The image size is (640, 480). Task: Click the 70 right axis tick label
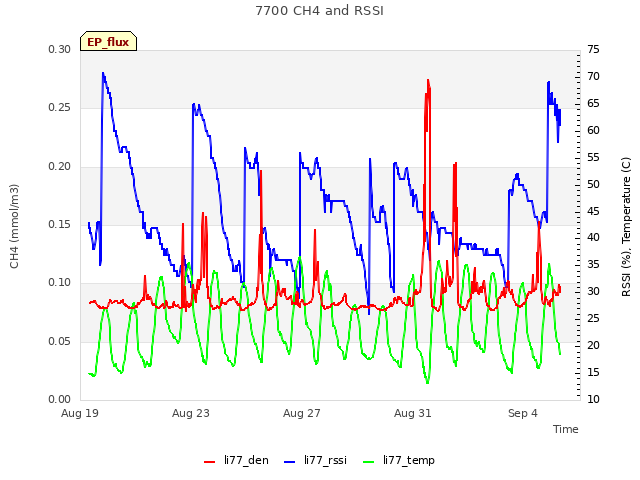click(593, 76)
